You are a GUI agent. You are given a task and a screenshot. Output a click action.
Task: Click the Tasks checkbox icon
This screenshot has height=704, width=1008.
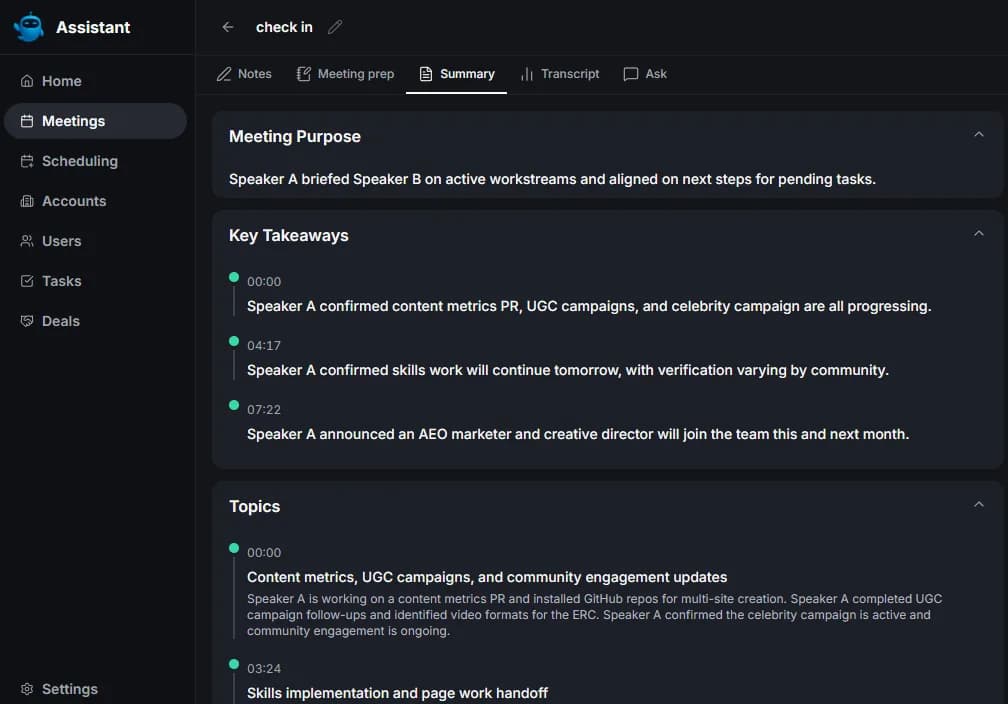tap(27, 281)
